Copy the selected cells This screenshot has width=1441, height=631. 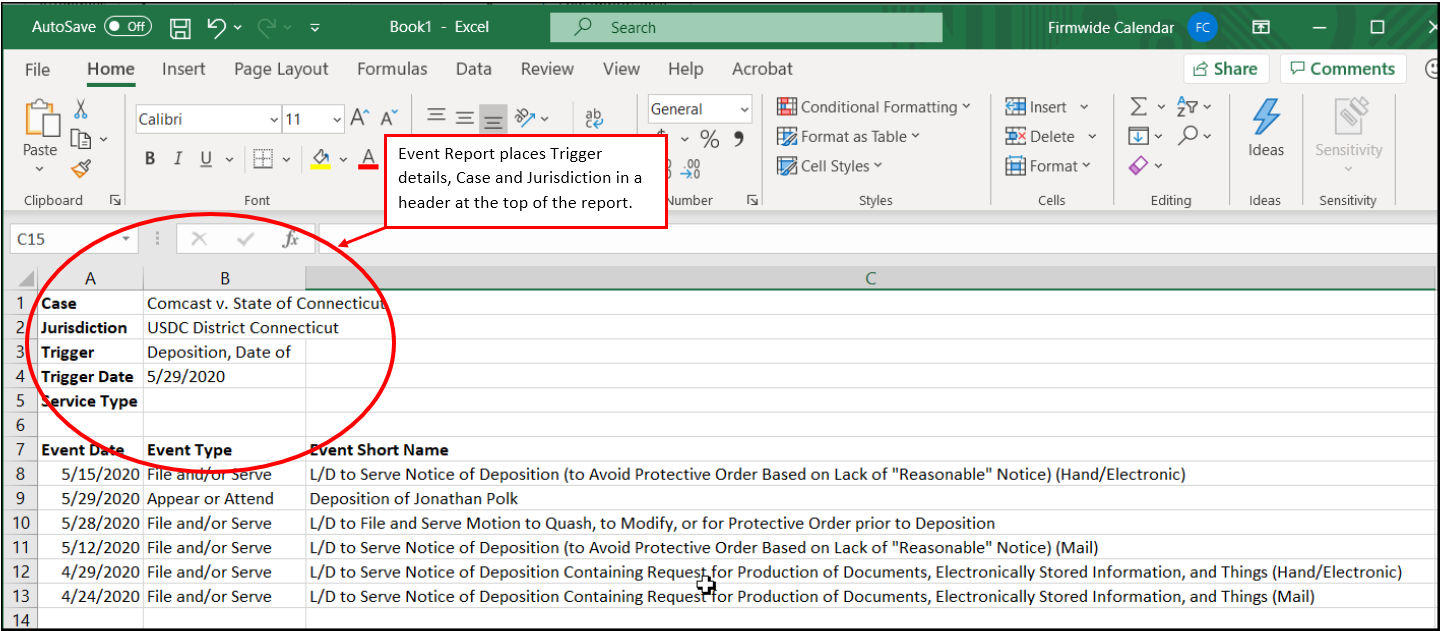[81, 139]
